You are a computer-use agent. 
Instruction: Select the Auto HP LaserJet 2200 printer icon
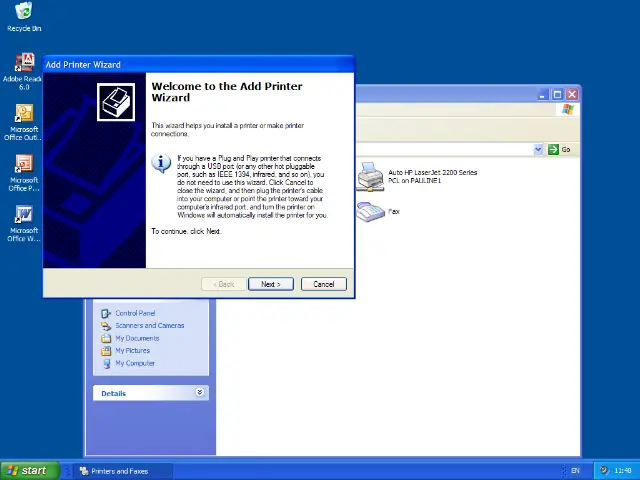click(x=370, y=177)
